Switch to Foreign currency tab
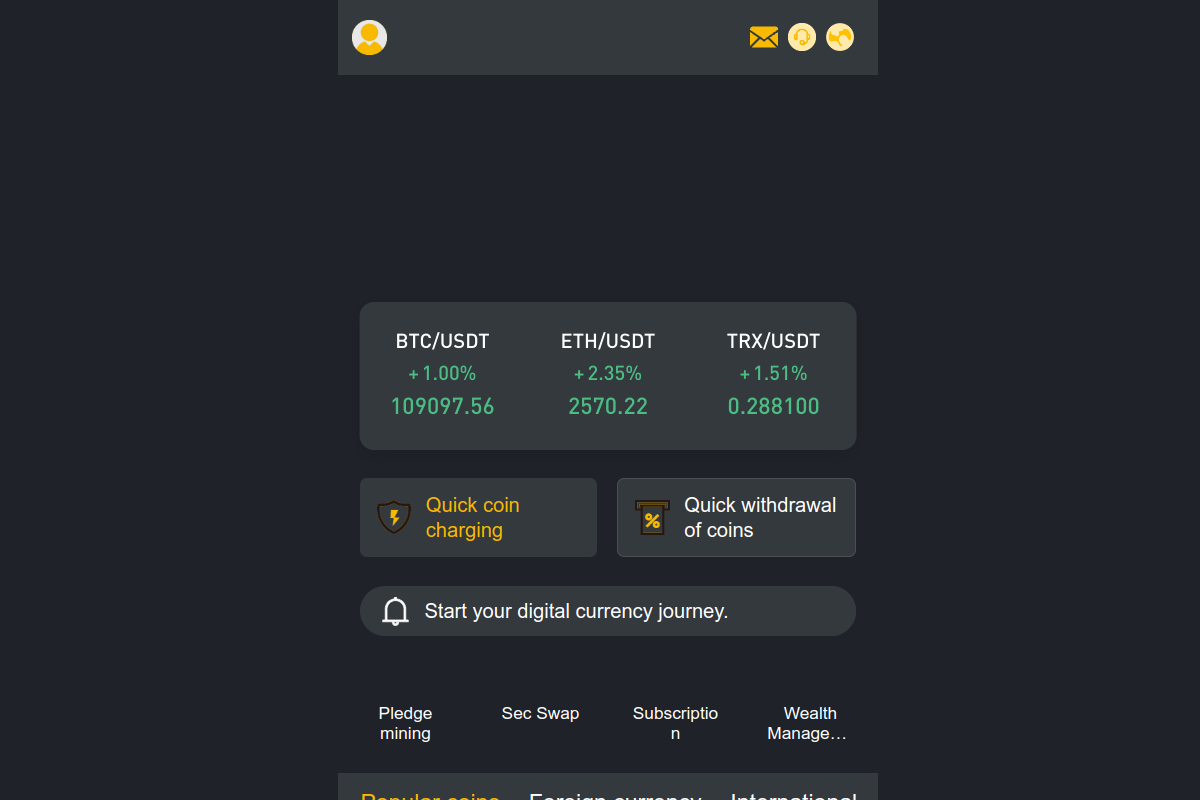This screenshot has width=1200, height=800. [615, 795]
